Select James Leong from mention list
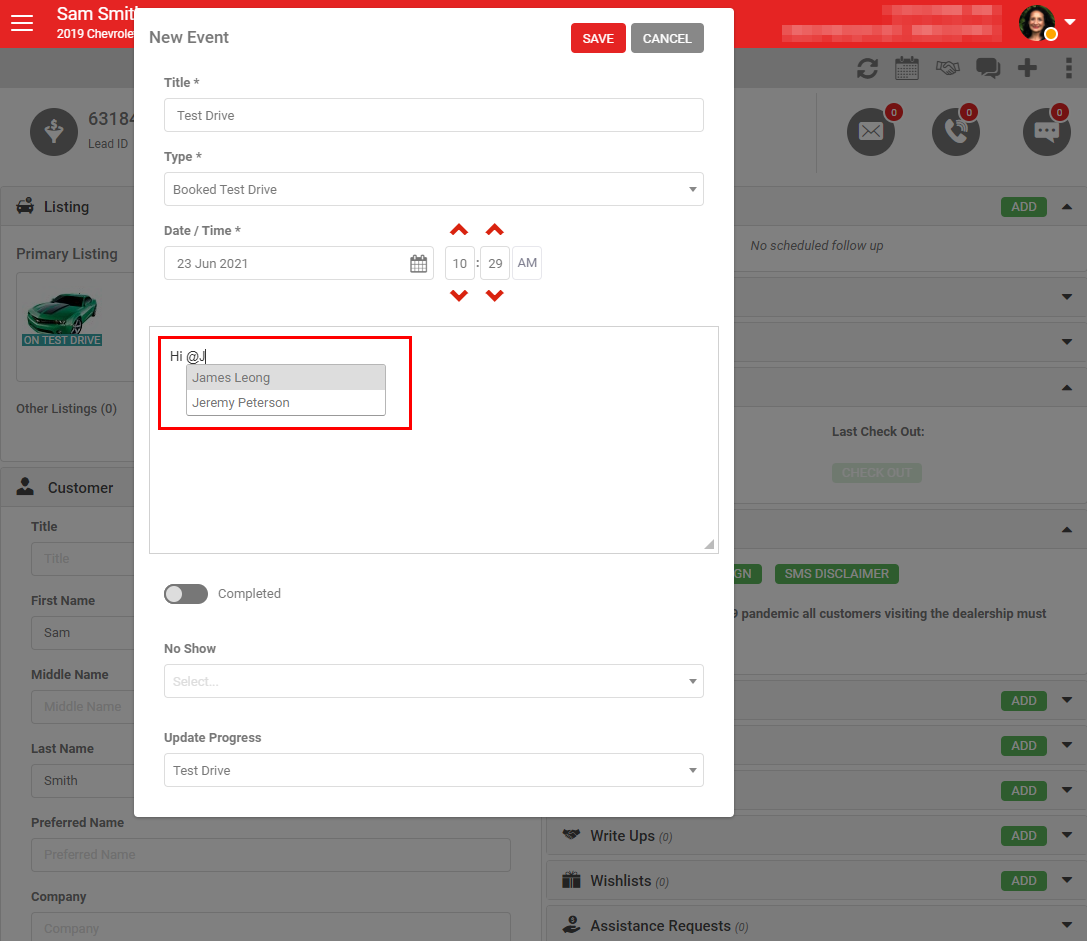Viewport: 1087px width, 941px height. coord(286,378)
